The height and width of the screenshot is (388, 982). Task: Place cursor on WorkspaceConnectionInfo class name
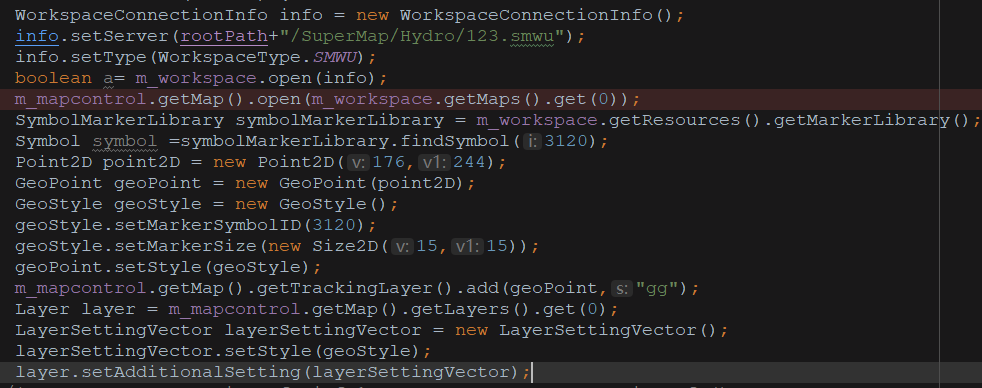pyautogui.click(x=141, y=15)
